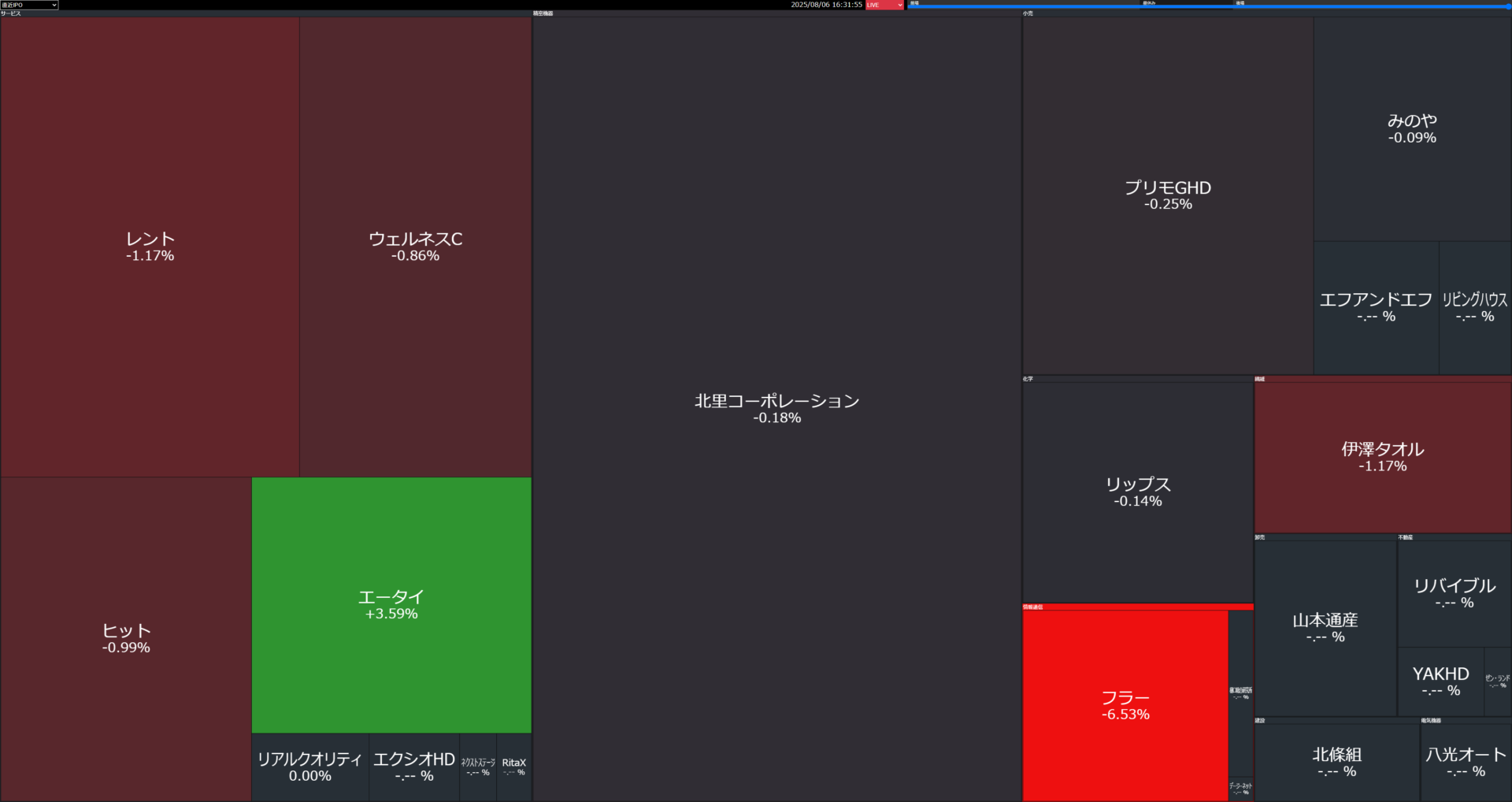The width and height of the screenshot is (1512, 802).
Task: Select the 山本通産 tile
Action: tap(1325, 629)
